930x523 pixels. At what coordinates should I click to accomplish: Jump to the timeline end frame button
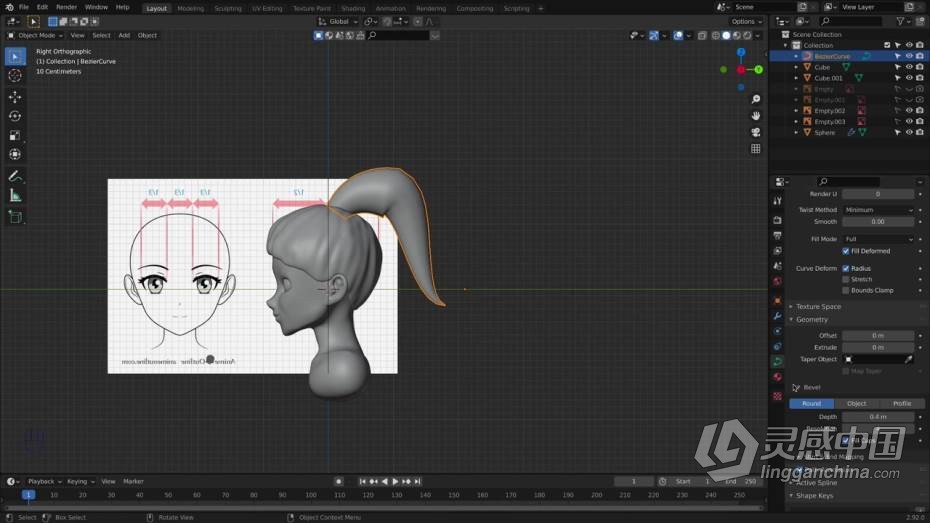[x=418, y=481]
